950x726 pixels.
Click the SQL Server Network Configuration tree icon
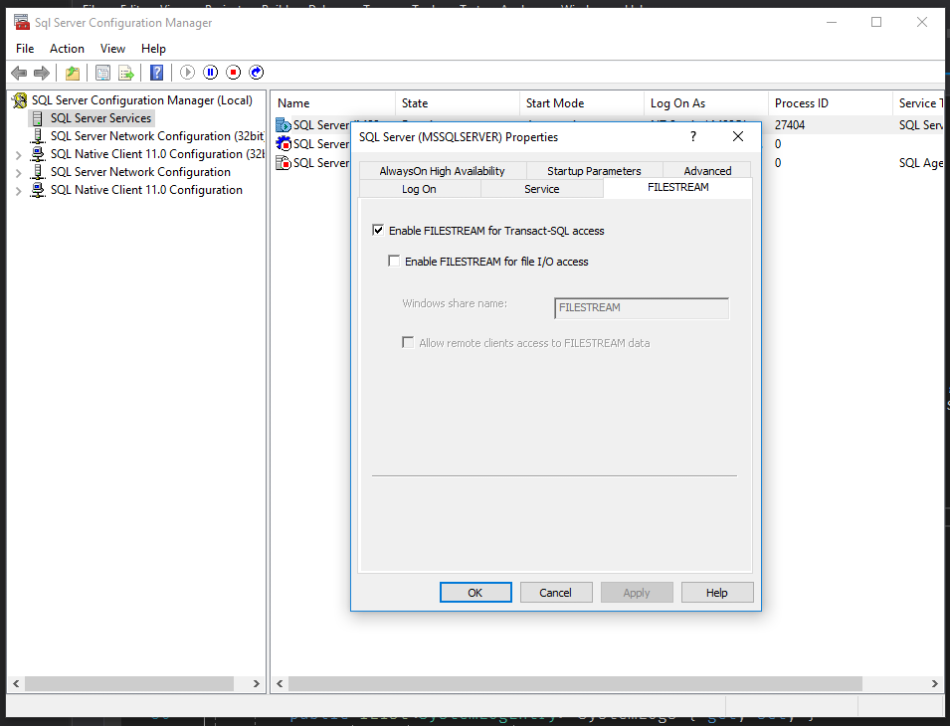38,172
